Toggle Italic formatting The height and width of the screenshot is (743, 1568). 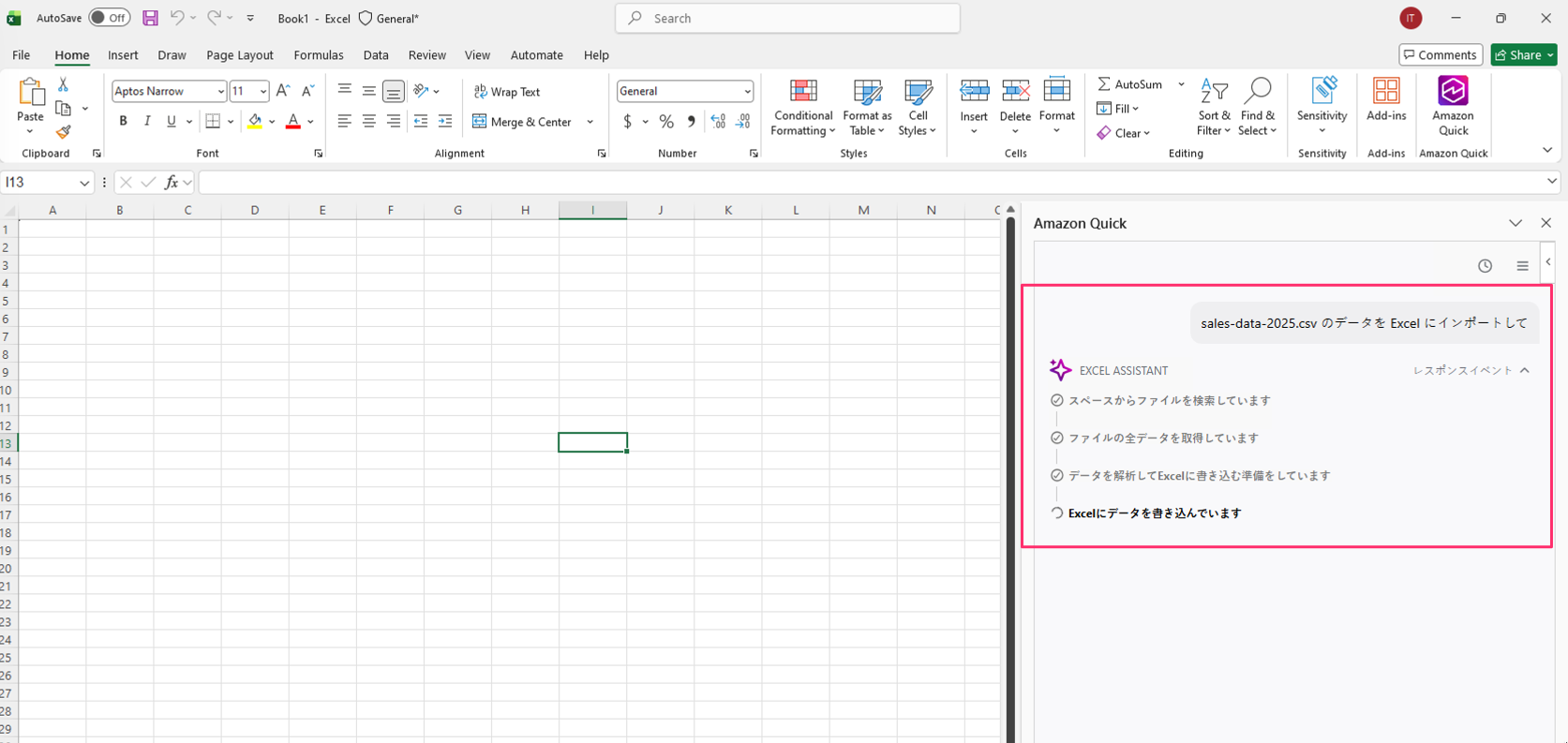(x=147, y=121)
